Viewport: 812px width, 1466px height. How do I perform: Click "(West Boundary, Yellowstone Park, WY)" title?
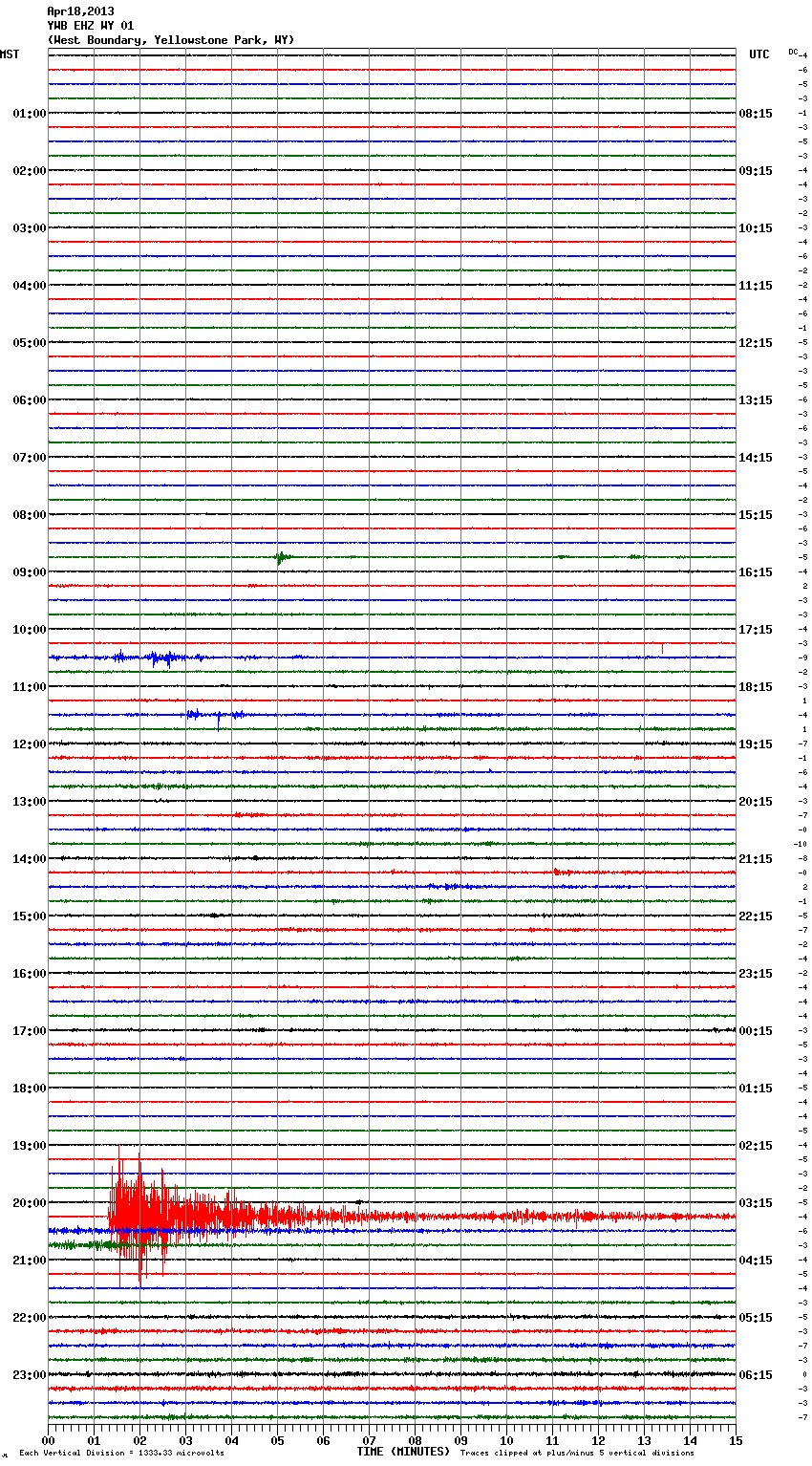coord(171,40)
